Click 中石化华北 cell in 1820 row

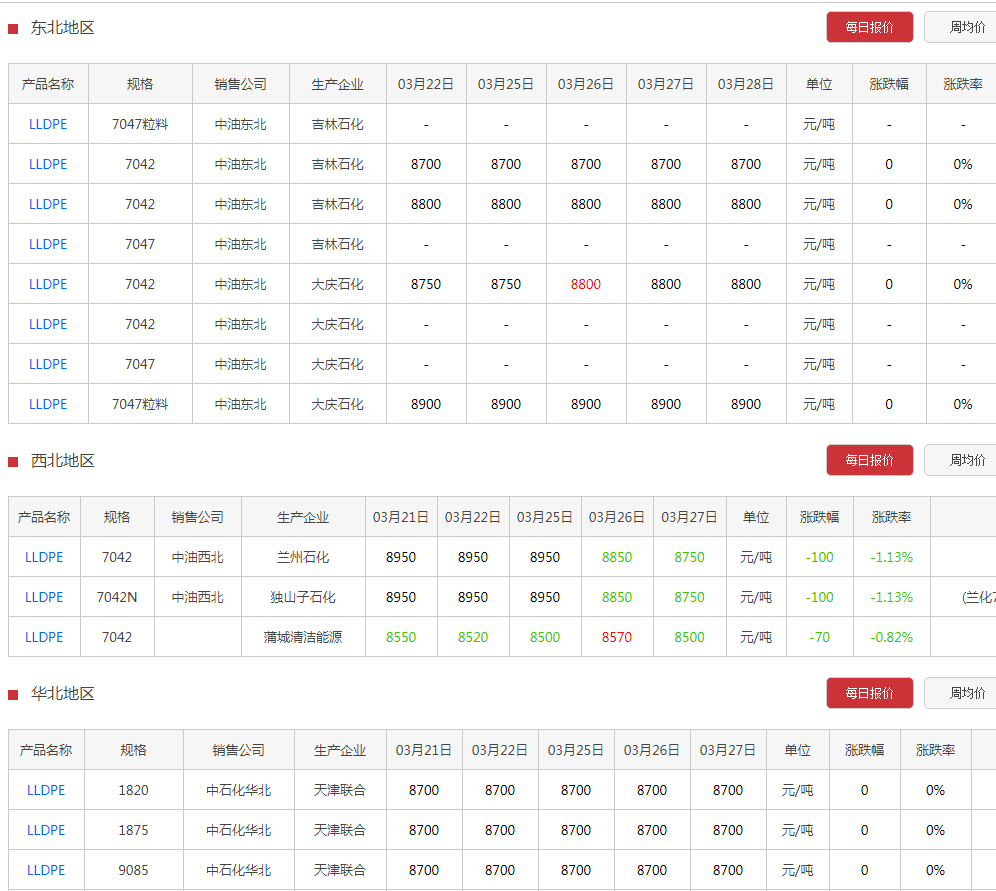point(239,791)
